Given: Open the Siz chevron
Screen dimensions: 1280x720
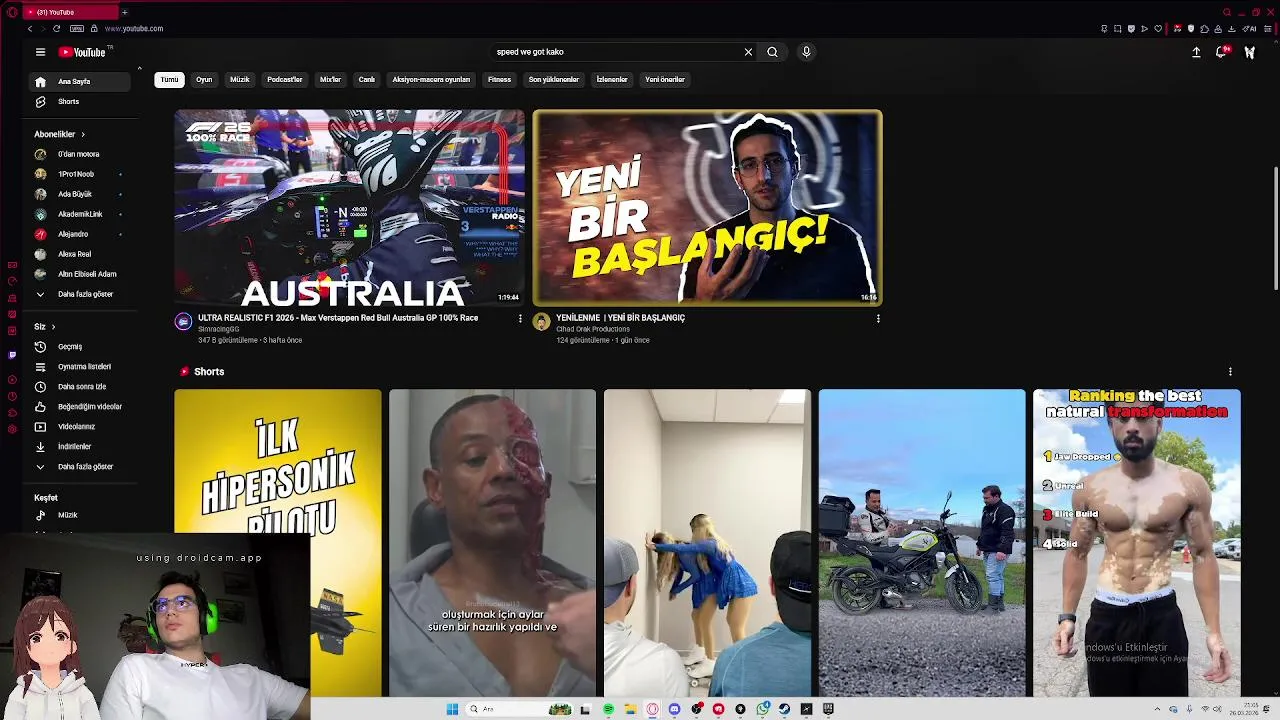Looking at the screenshot, I should pyautogui.click(x=53, y=327).
